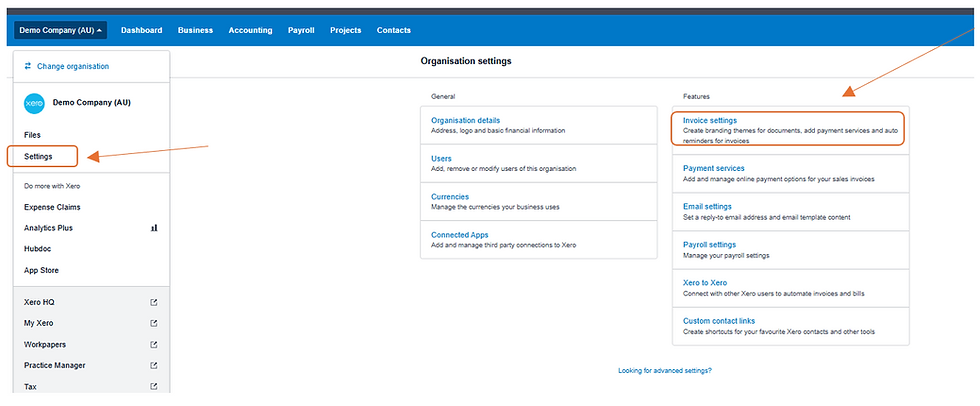
Task: Open Practice Manager
Action: tap(54, 365)
